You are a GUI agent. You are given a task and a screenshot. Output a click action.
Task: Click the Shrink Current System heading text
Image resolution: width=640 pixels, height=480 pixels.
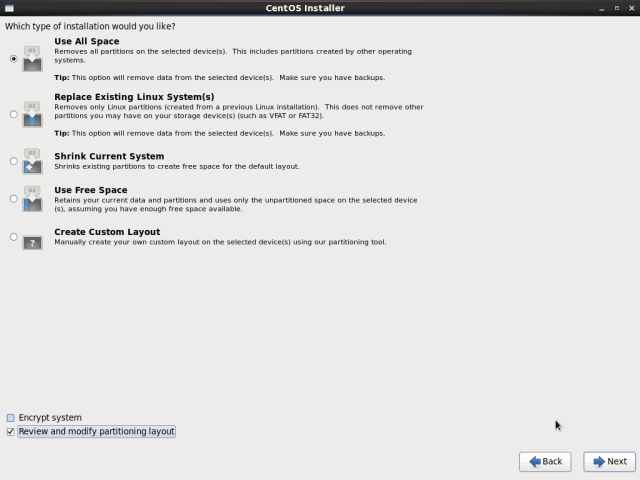point(109,156)
